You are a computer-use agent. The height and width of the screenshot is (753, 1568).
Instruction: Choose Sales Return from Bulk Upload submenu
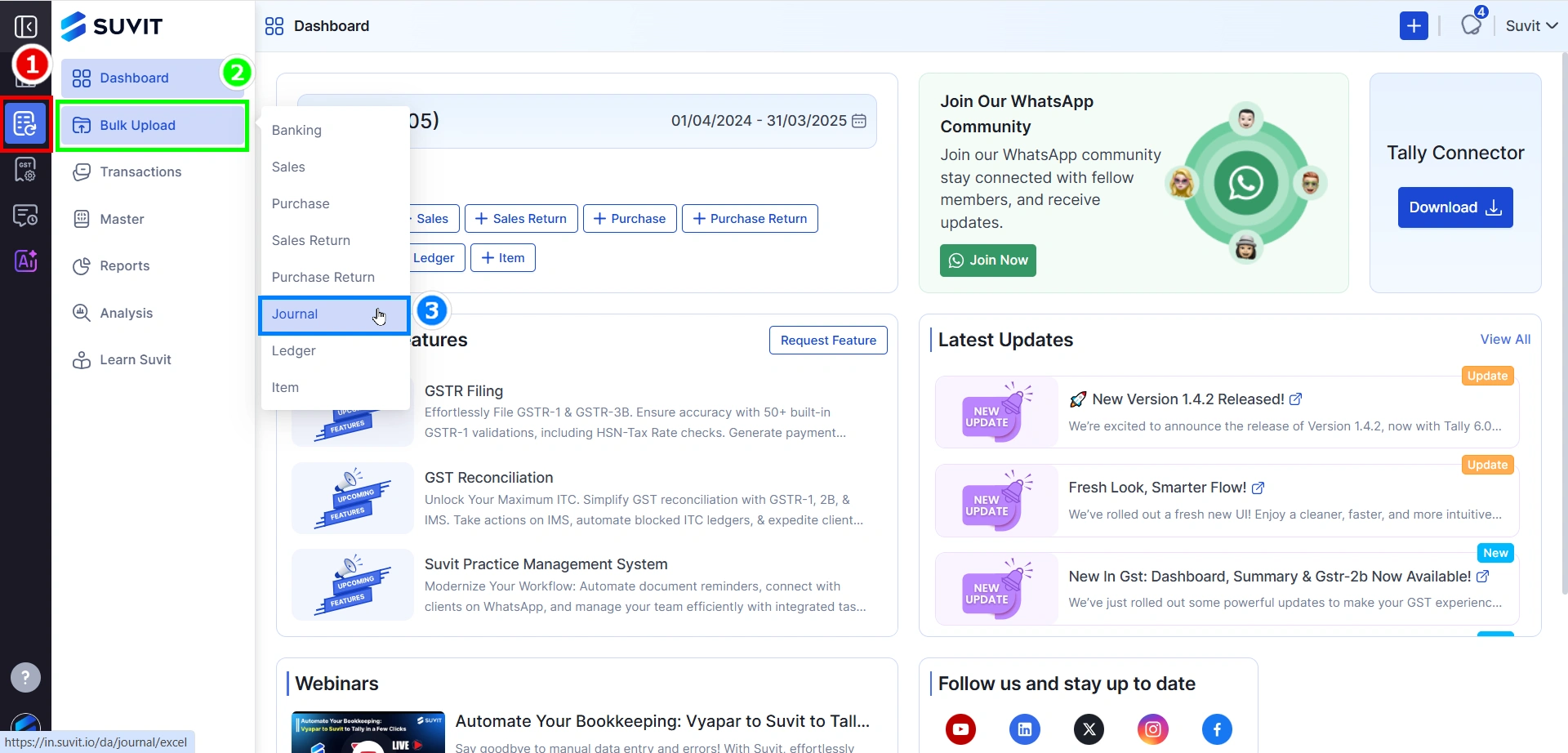tap(334, 241)
